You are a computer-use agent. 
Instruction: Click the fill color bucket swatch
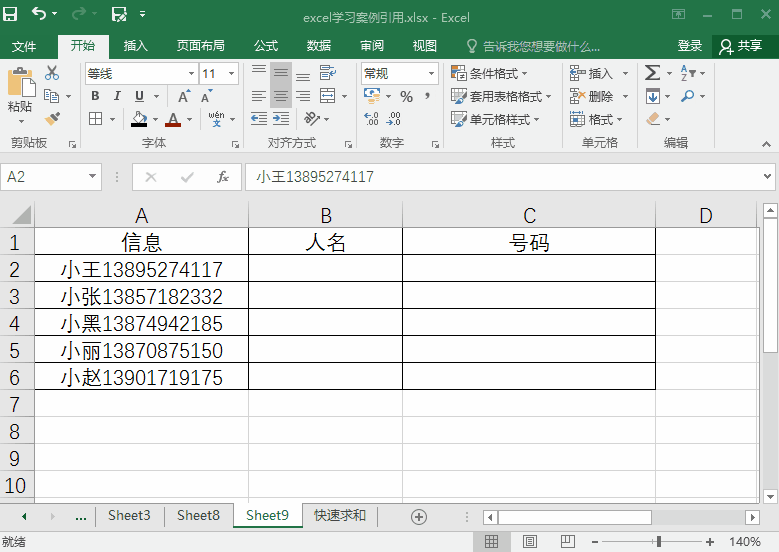(x=139, y=119)
